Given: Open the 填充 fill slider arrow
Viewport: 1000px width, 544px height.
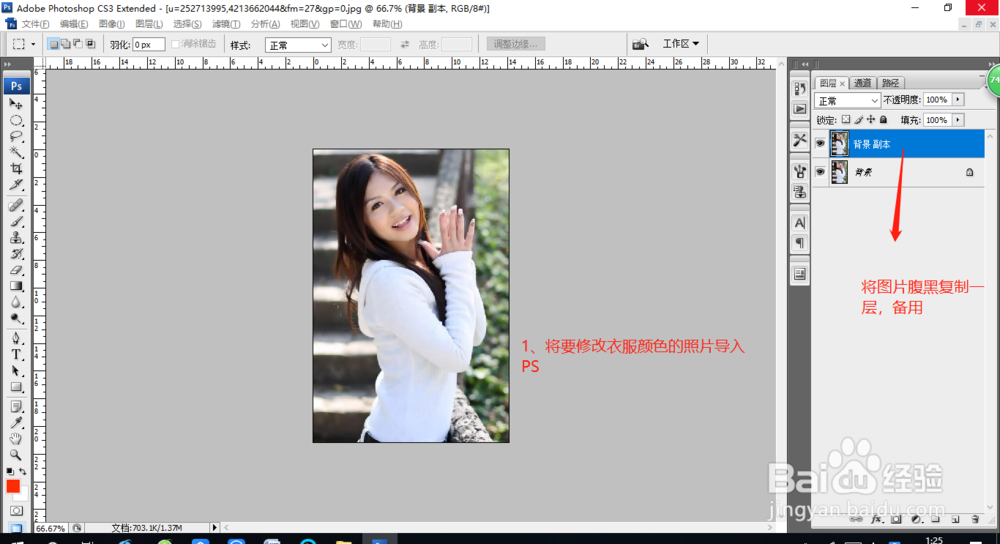Looking at the screenshot, I should (958, 120).
